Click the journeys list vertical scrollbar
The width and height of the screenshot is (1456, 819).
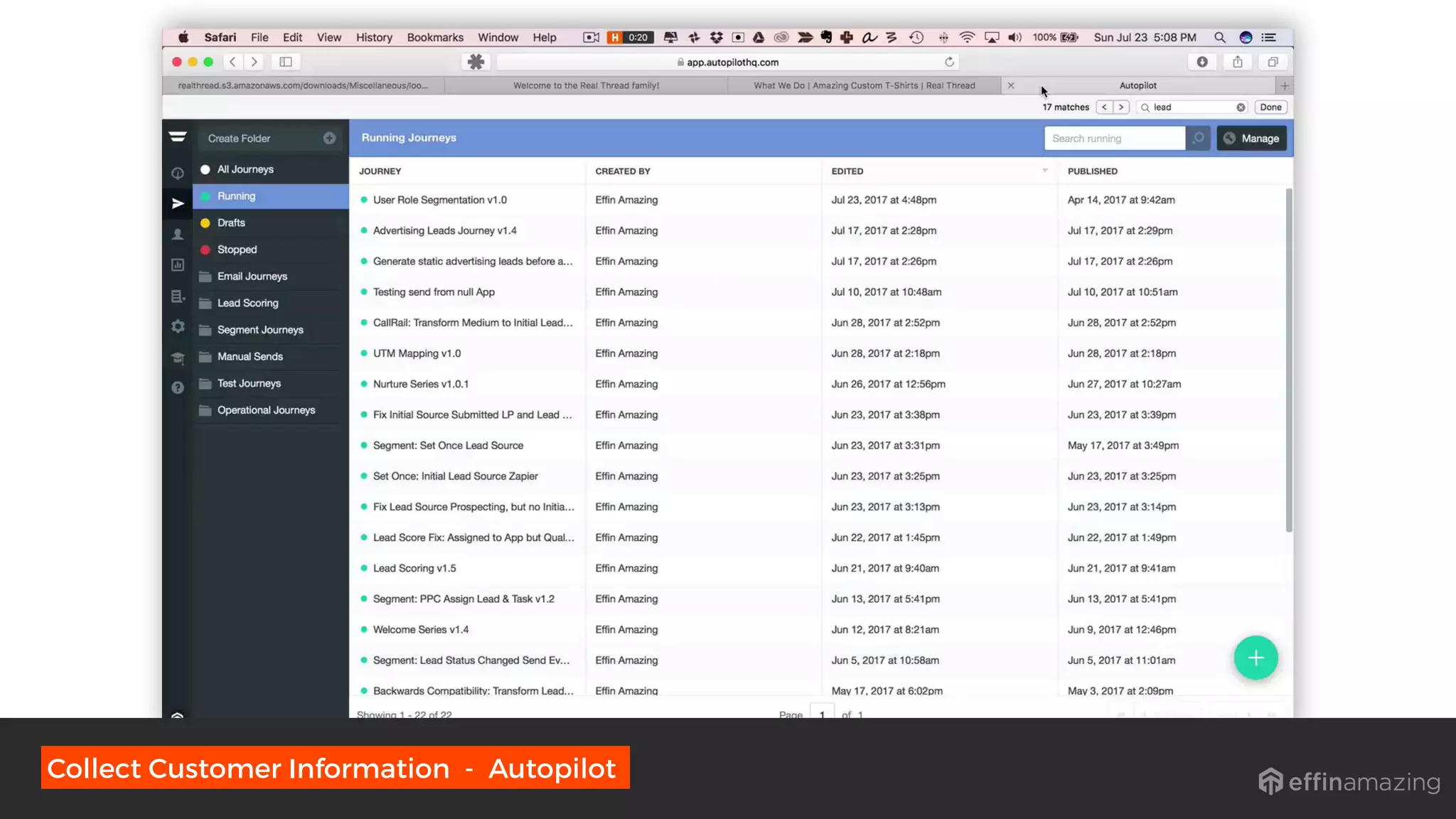[x=1288, y=360]
